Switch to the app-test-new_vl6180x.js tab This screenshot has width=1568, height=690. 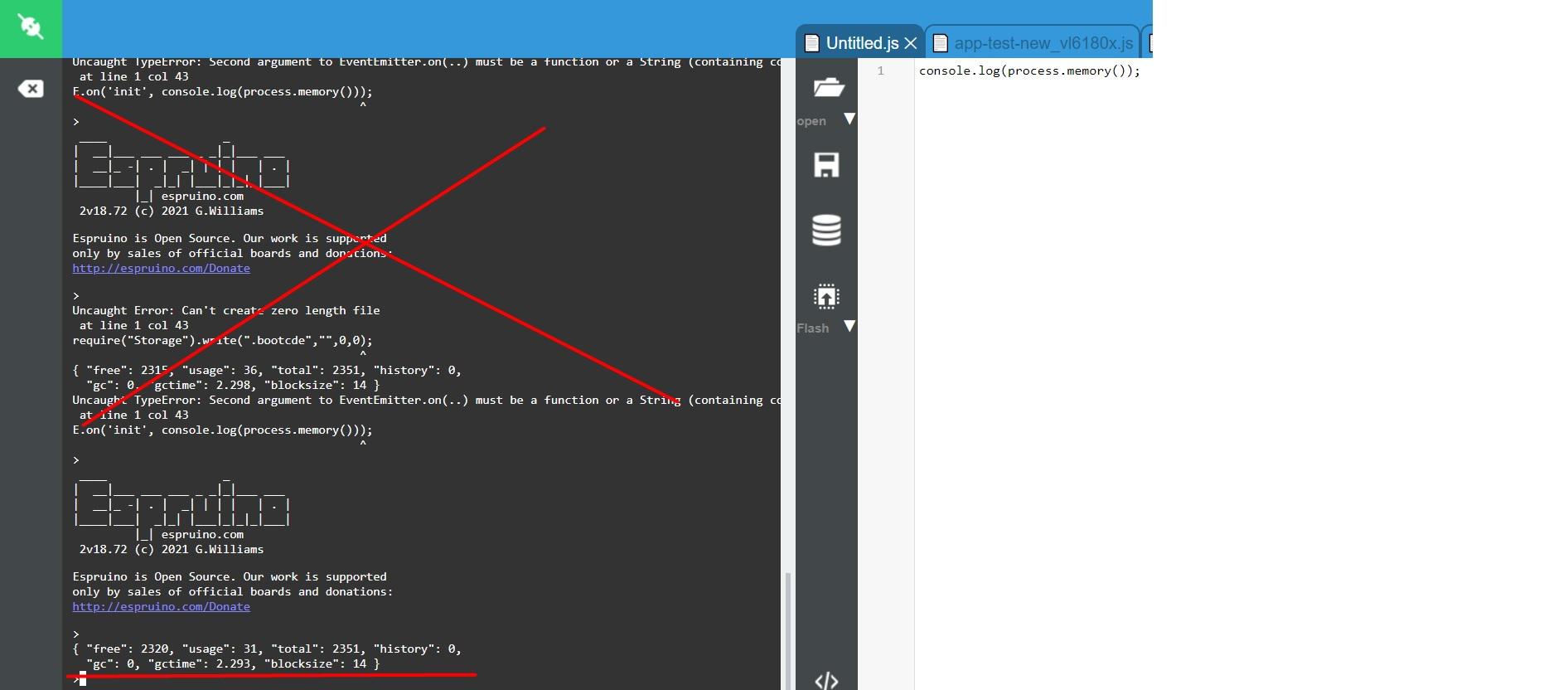point(1043,43)
